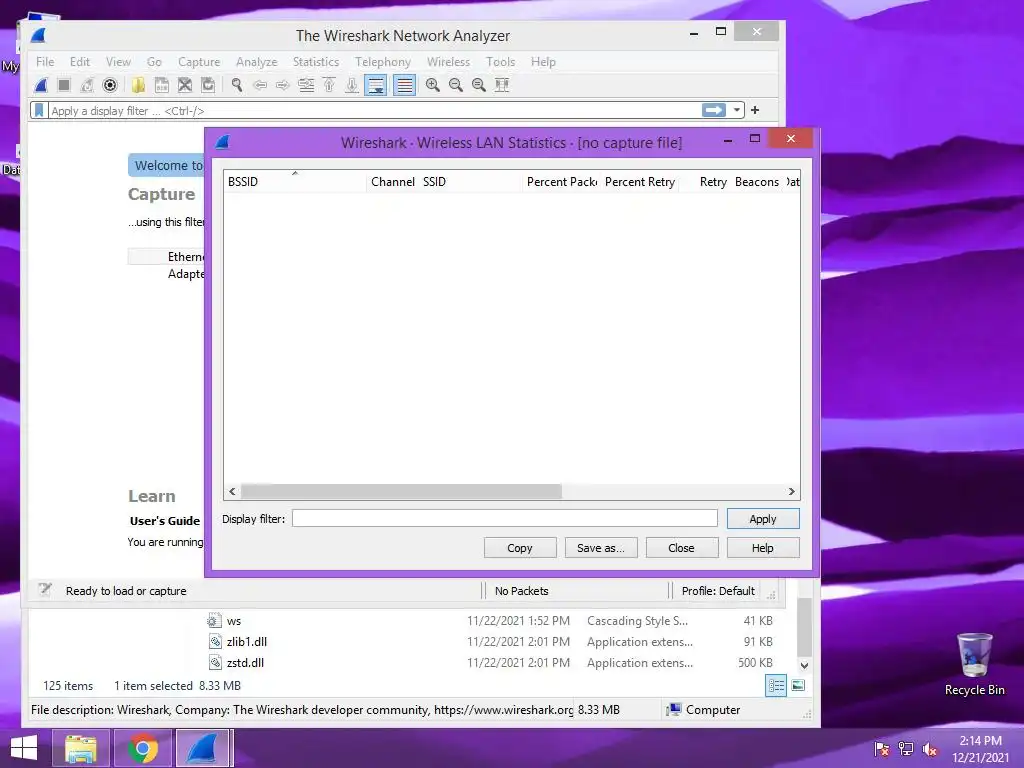Sort by the BSSID column header

(x=295, y=182)
